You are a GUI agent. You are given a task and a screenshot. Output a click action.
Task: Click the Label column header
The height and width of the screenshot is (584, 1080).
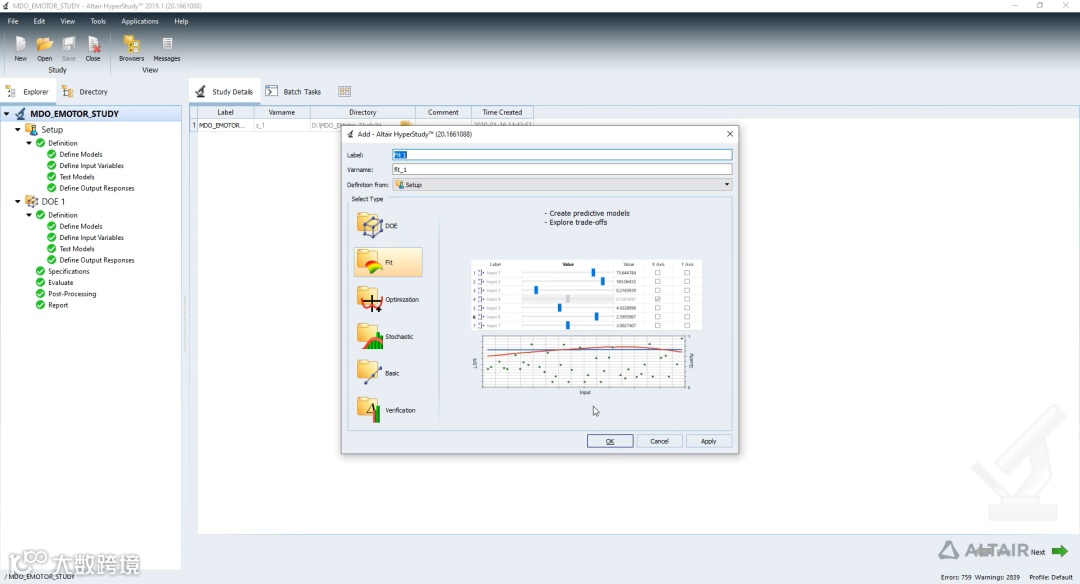coord(225,112)
